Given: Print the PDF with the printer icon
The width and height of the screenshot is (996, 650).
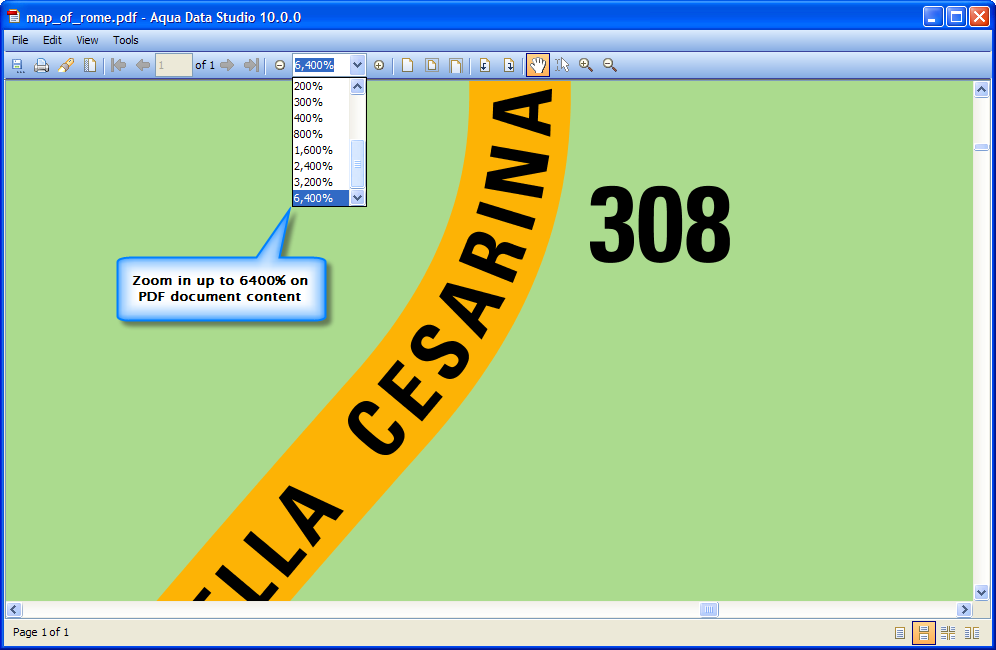Looking at the screenshot, I should pos(42,65).
